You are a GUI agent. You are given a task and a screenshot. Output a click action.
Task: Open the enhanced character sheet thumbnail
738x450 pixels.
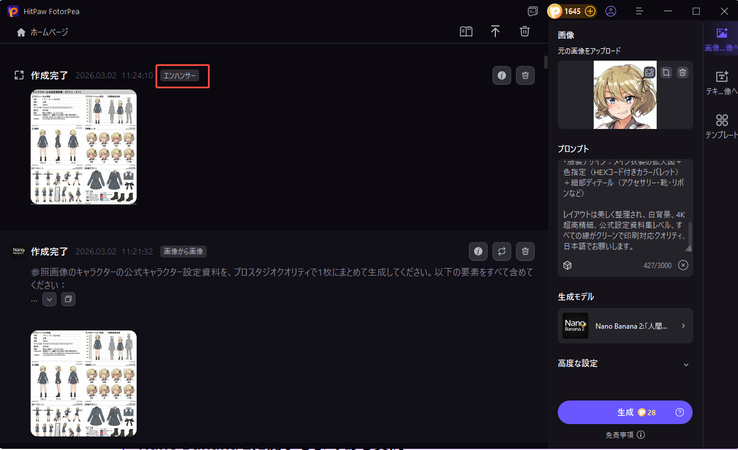point(84,147)
